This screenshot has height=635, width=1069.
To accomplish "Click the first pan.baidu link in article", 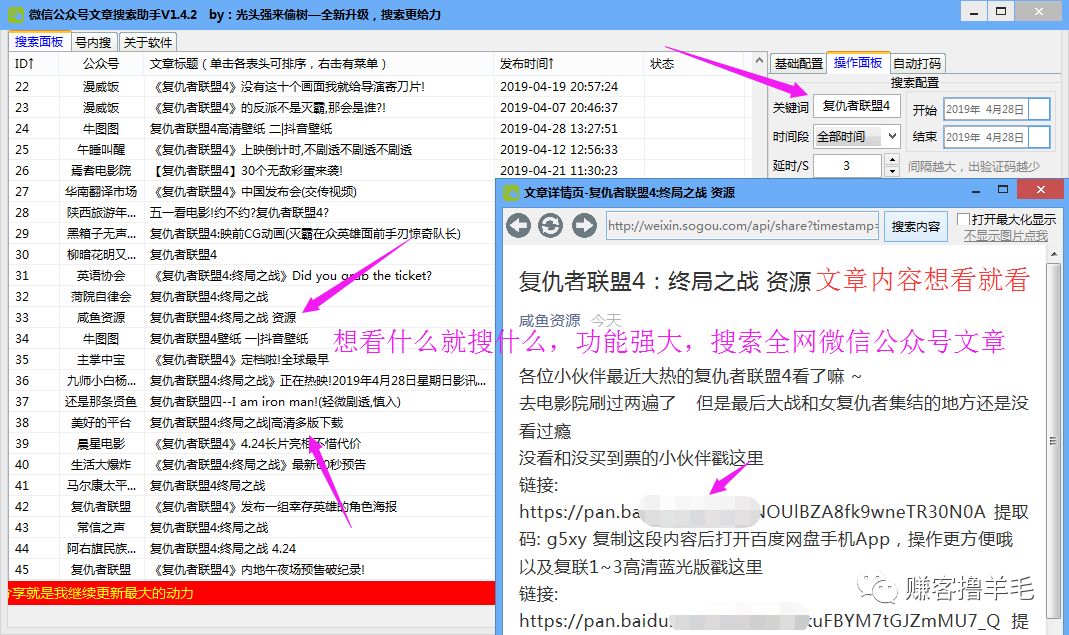I will tap(752, 512).
